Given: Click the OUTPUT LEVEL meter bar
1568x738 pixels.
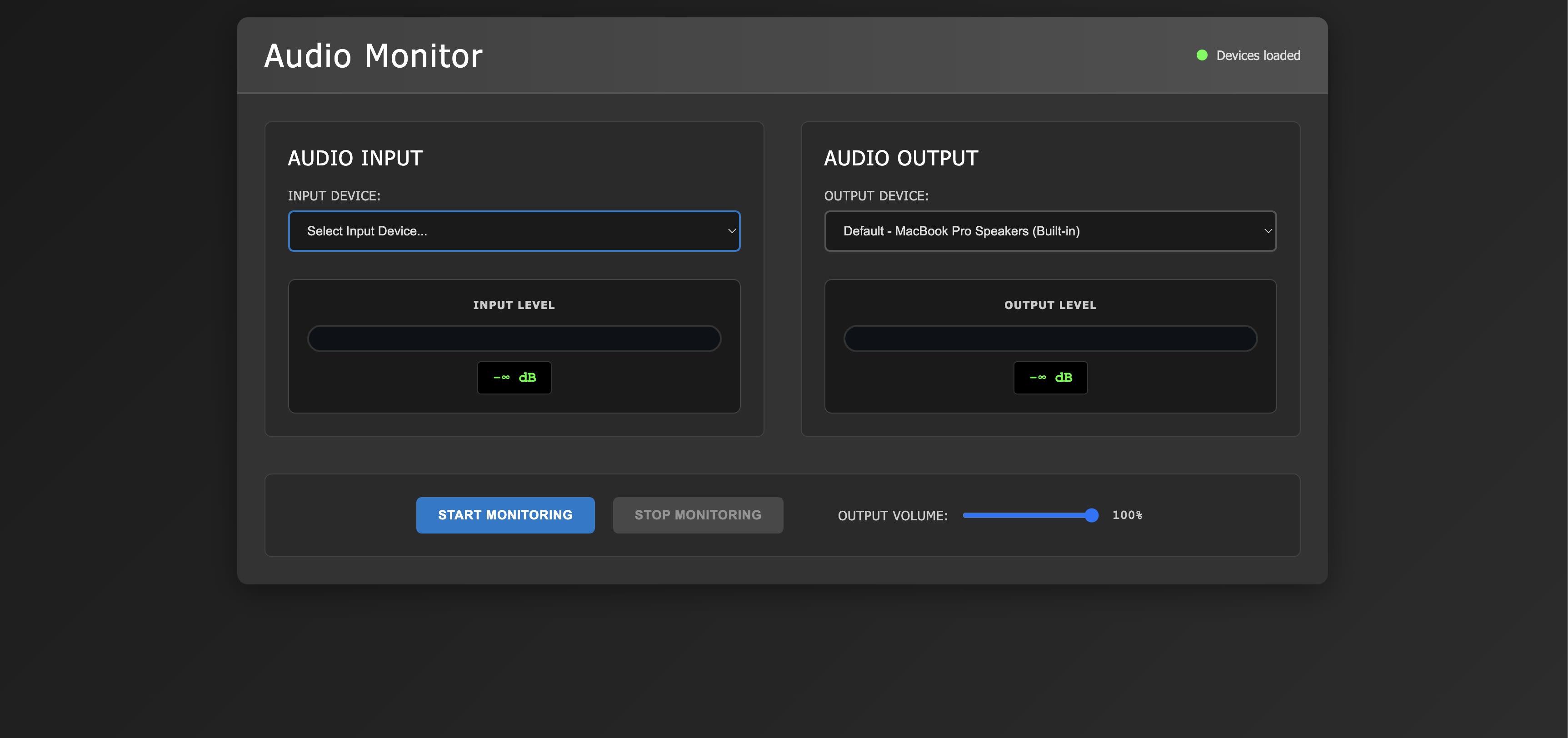Looking at the screenshot, I should point(1049,338).
